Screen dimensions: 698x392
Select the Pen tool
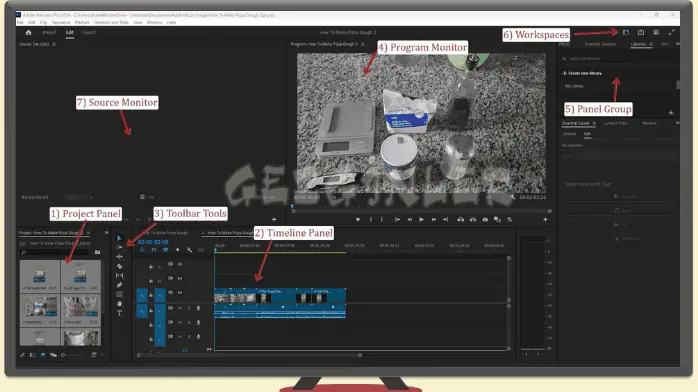(119, 285)
